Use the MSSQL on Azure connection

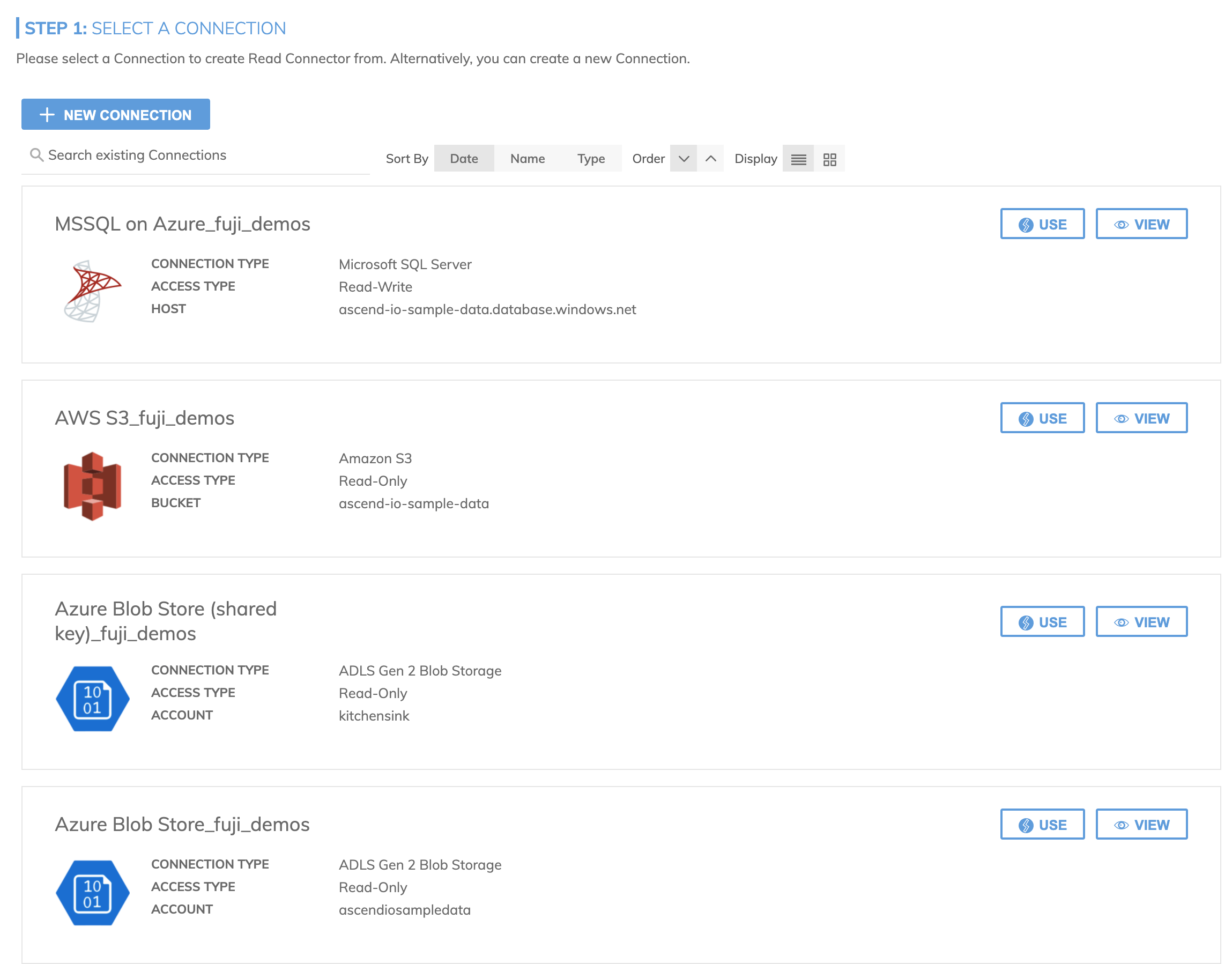click(x=1042, y=225)
